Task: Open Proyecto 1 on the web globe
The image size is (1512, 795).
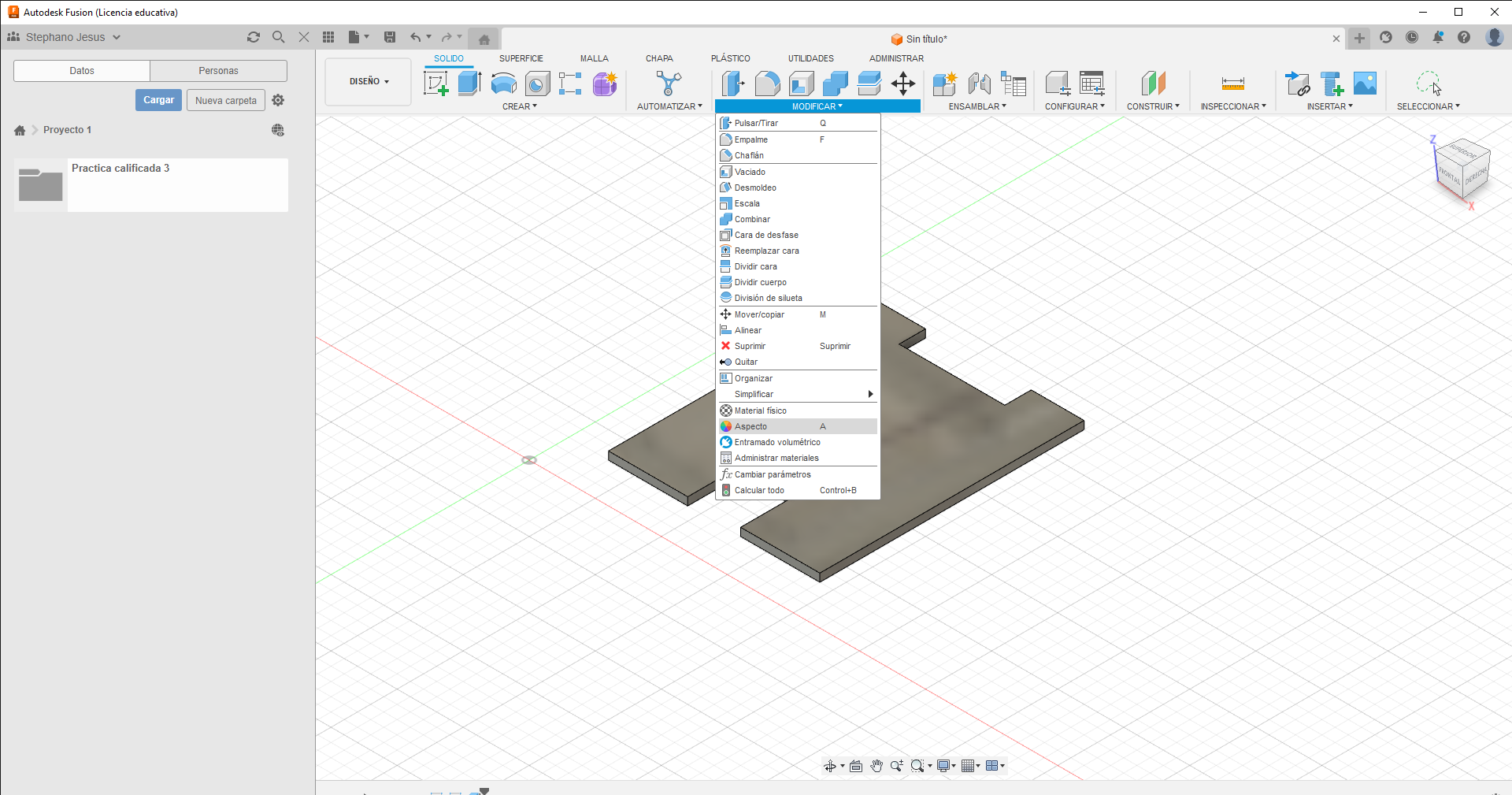Action: pyautogui.click(x=278, y=130)
